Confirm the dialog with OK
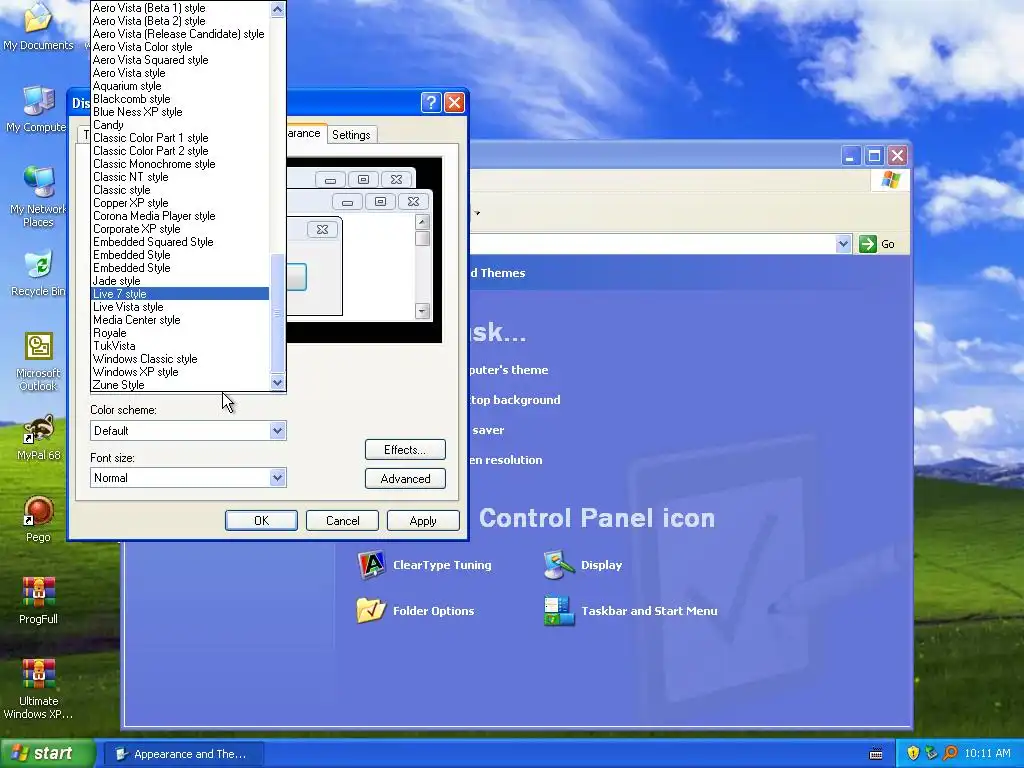Screen dimensions: 1024x768 261,520
